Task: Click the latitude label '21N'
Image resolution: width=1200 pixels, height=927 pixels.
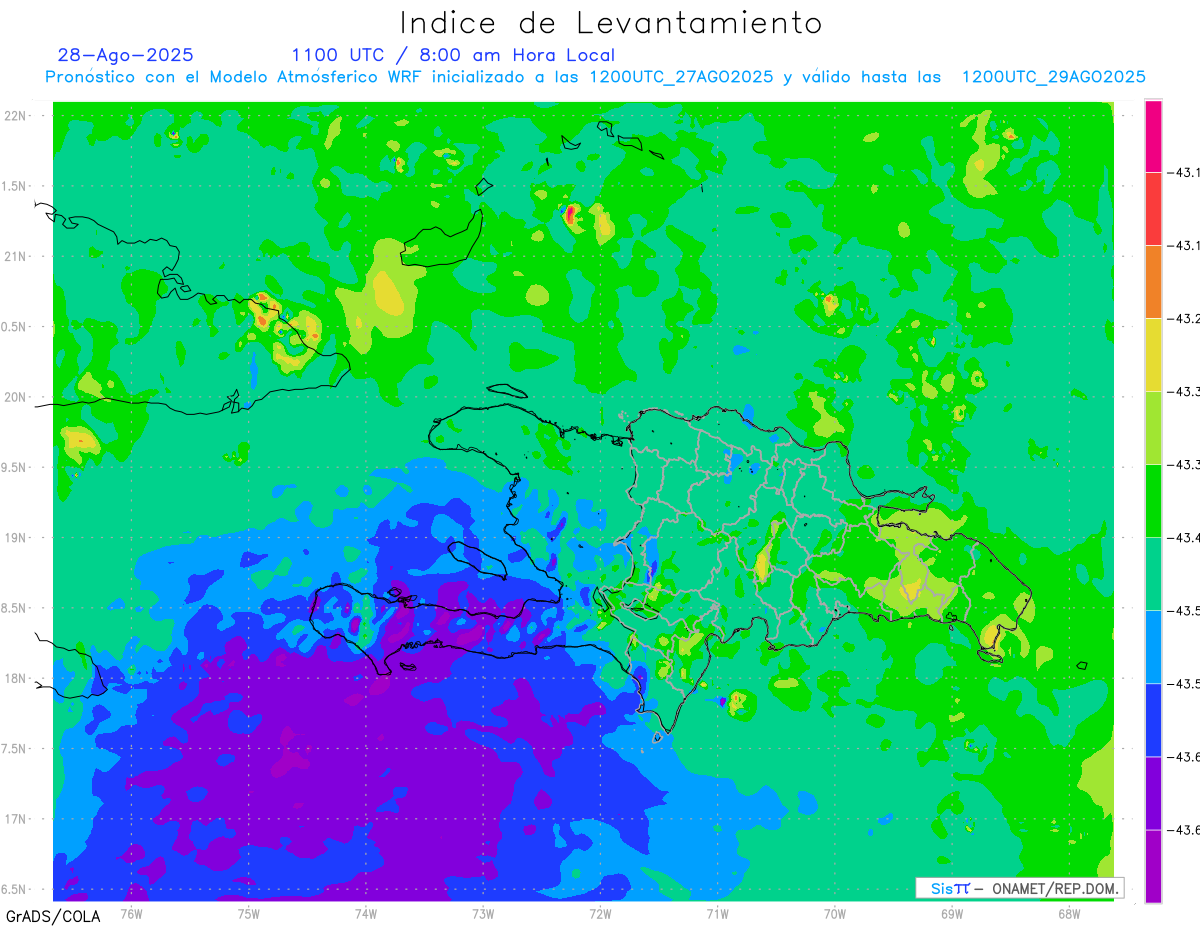Action: point(16,256)
